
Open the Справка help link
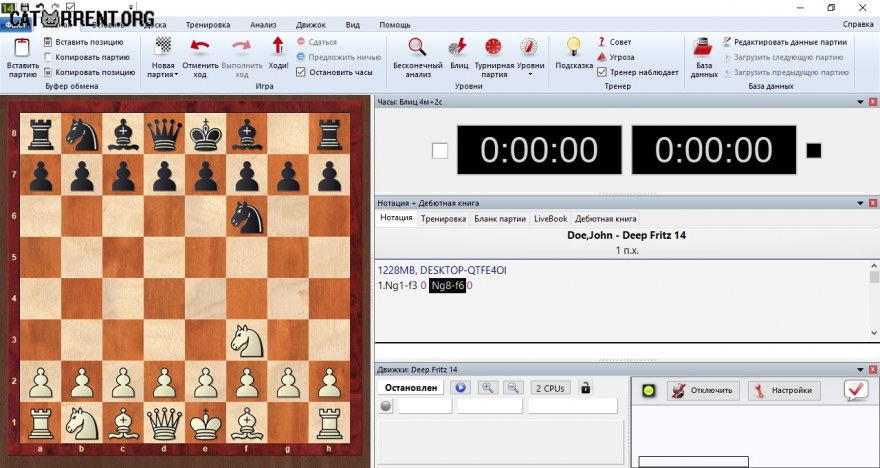(858, 25)
